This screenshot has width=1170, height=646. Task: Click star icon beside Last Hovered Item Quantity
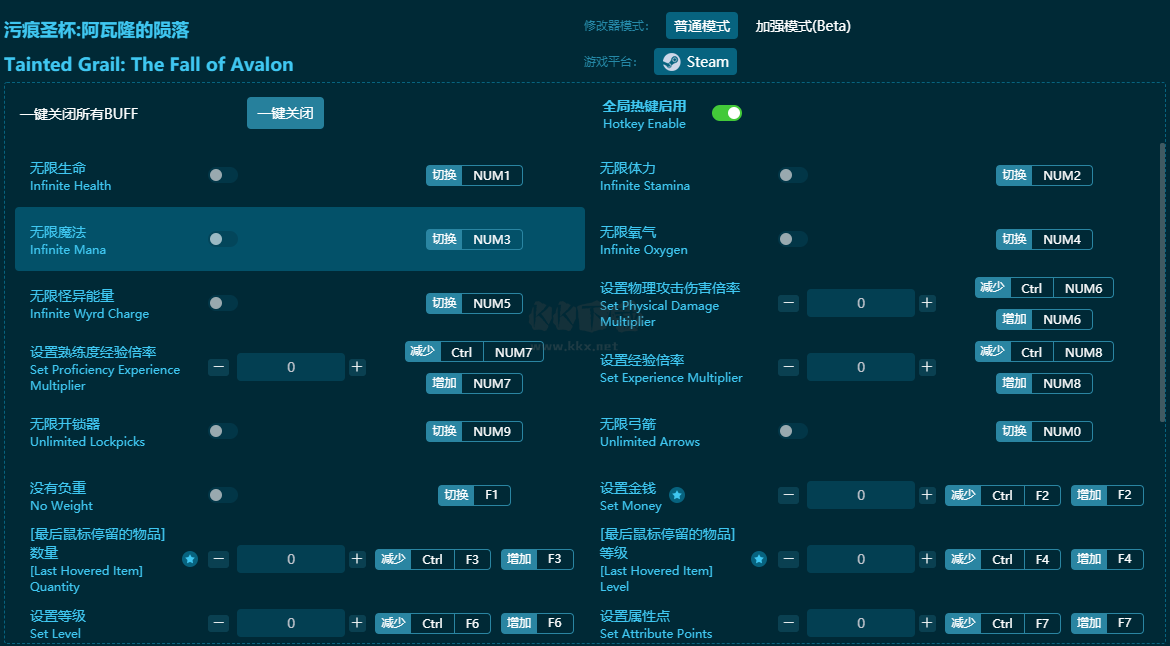(x=190, y=559)
